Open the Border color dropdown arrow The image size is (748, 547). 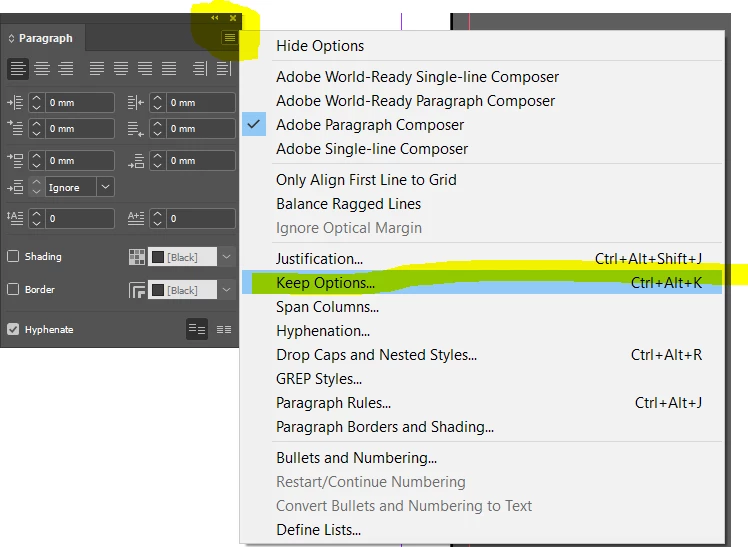pos(226,290)
